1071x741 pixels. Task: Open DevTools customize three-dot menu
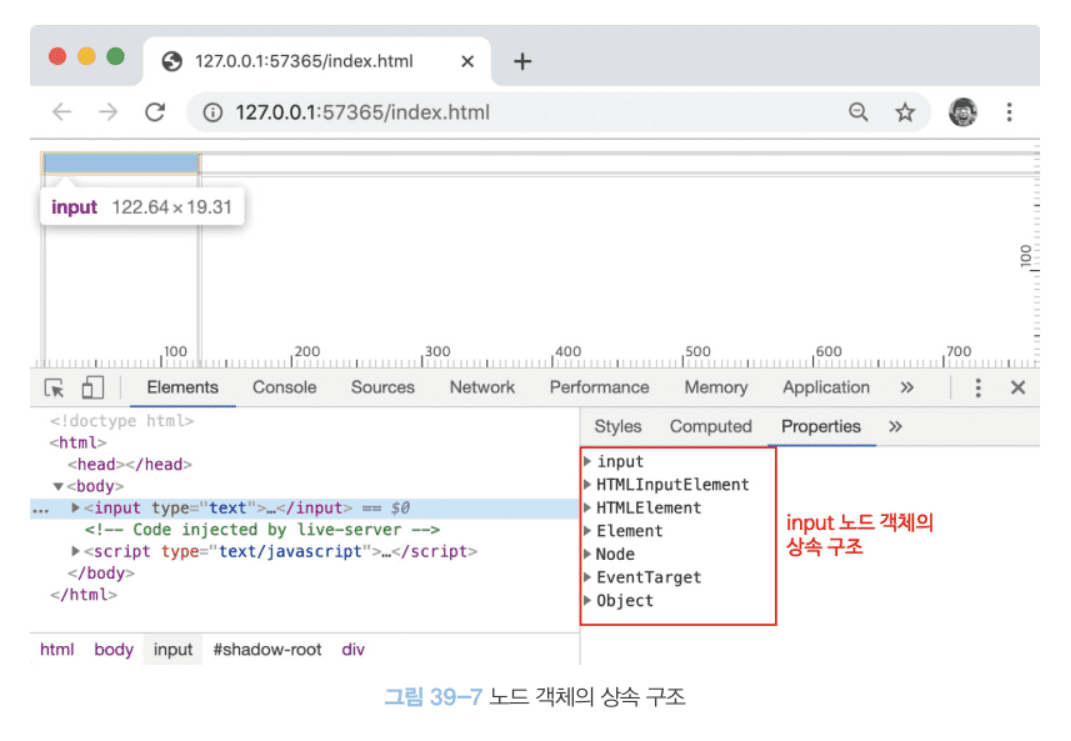(978, 388)
